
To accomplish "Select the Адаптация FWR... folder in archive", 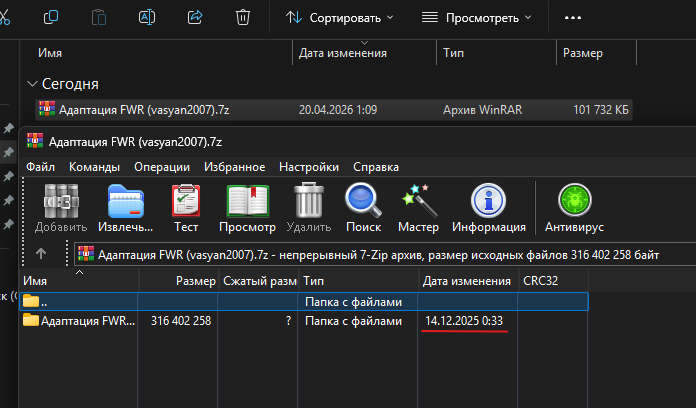I will pyautogui.click(x=79, y=321).
